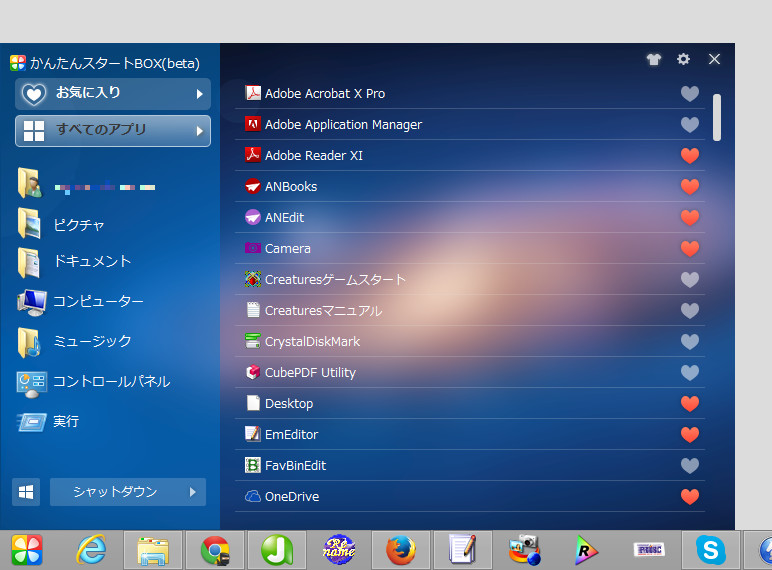Click the CrystalDiskMark icon
The height and width of the screenshot is (570, 772).
253,341
